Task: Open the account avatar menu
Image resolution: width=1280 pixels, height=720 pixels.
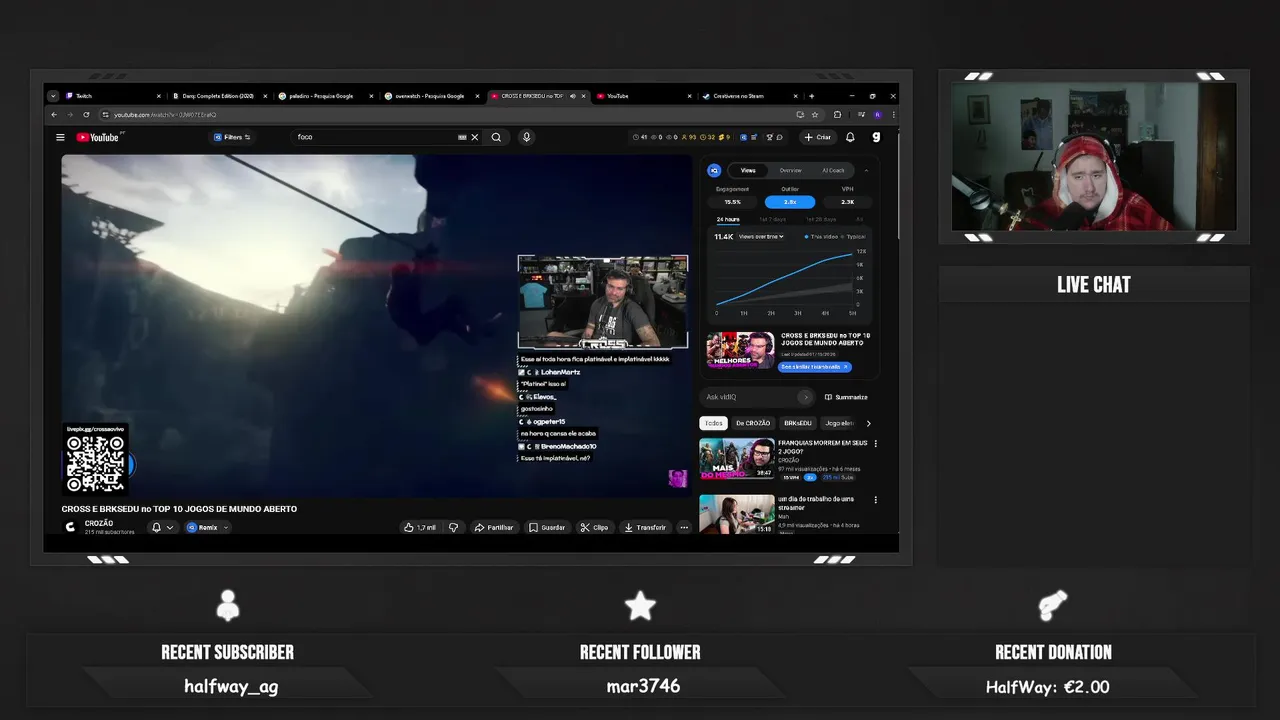Action: 876,137
